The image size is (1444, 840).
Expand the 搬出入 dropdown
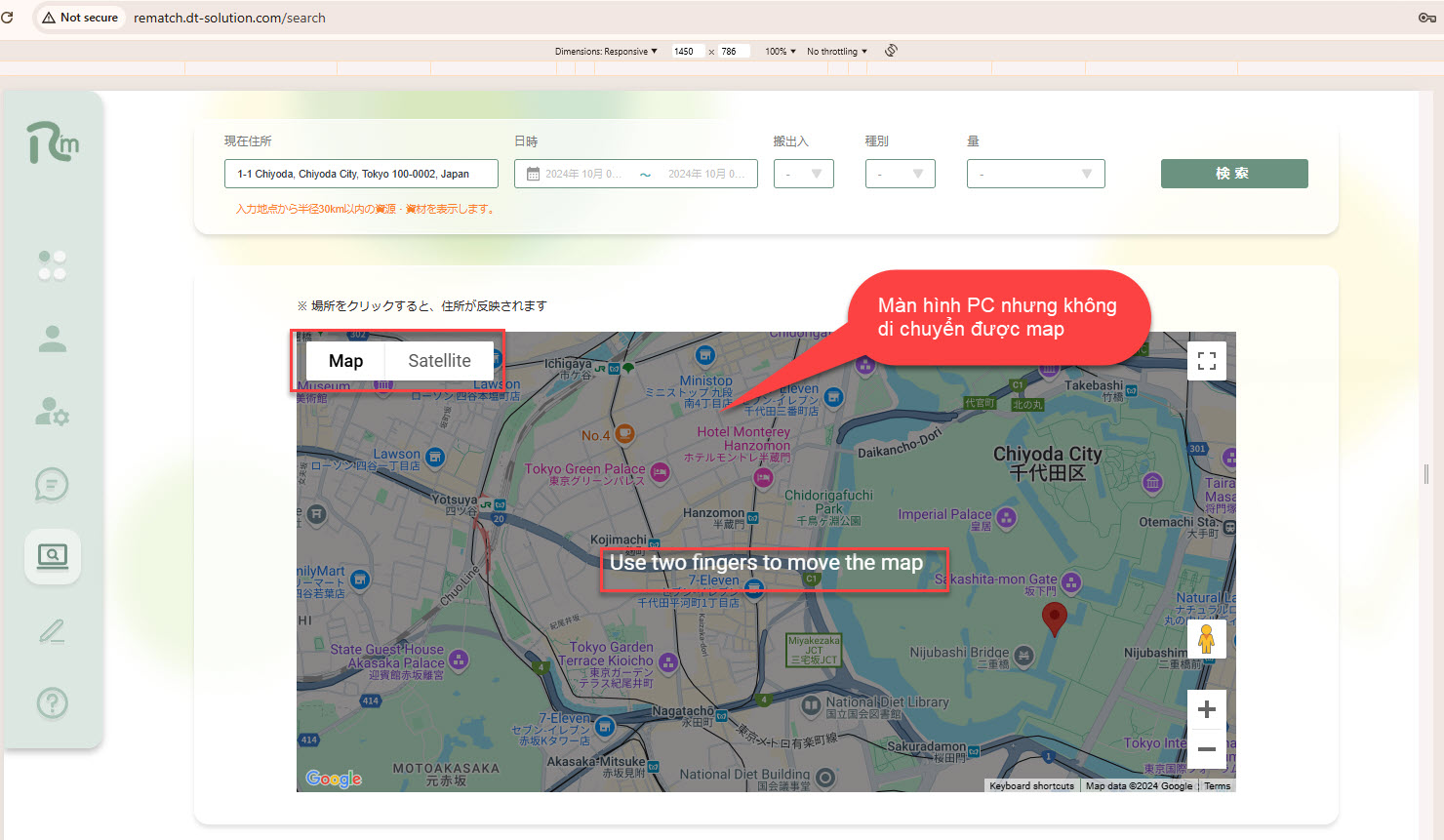[804, 174]
